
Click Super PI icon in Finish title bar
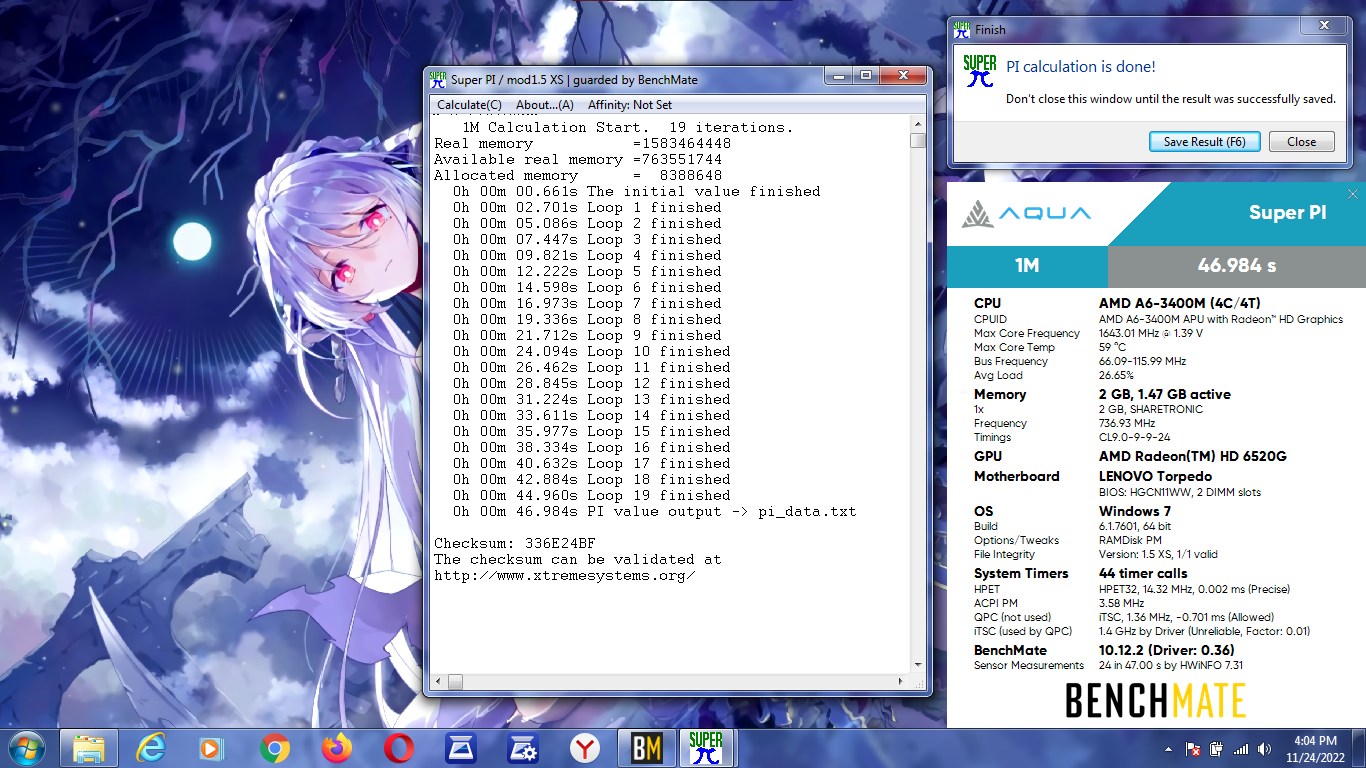(962, 29)
